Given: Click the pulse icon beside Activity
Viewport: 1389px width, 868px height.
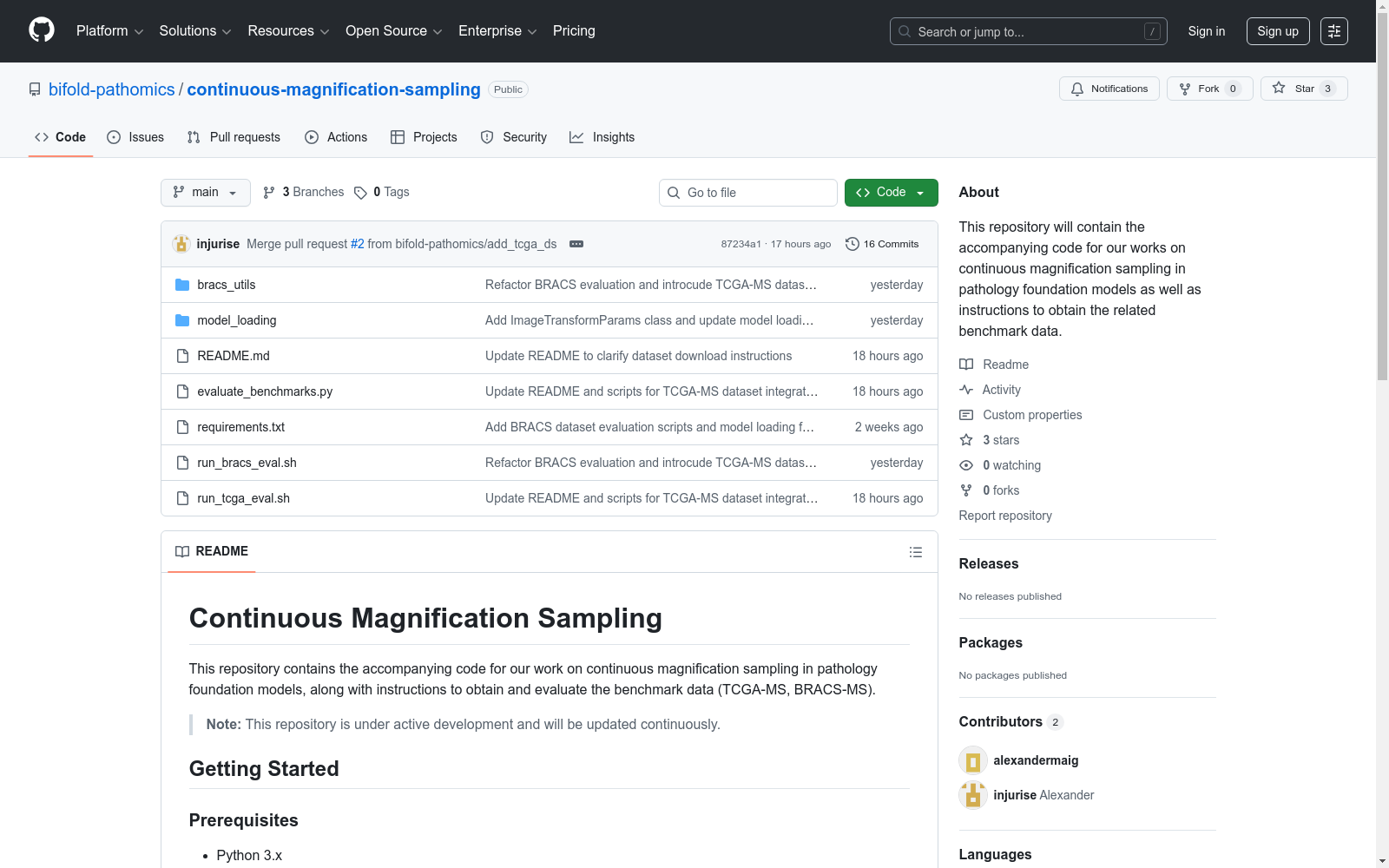Looking at the screenshot, I should click(x=966, y=390).
